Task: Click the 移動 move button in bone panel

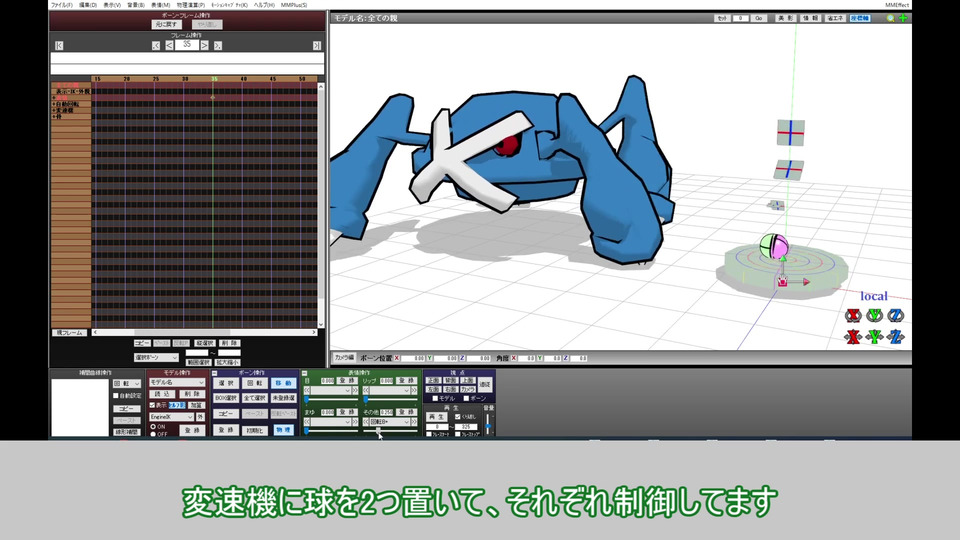Action: pos(283,383)
